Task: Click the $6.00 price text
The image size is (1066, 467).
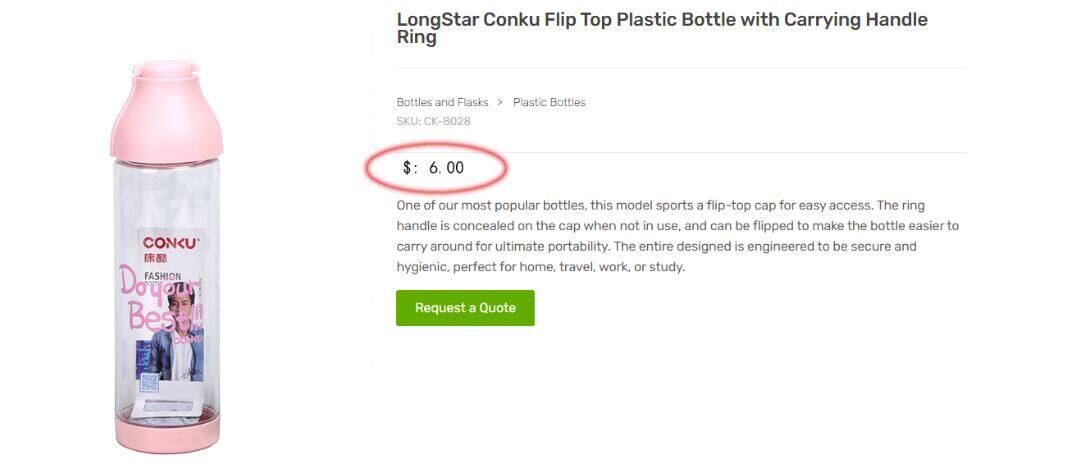Action: coord(446,168)
